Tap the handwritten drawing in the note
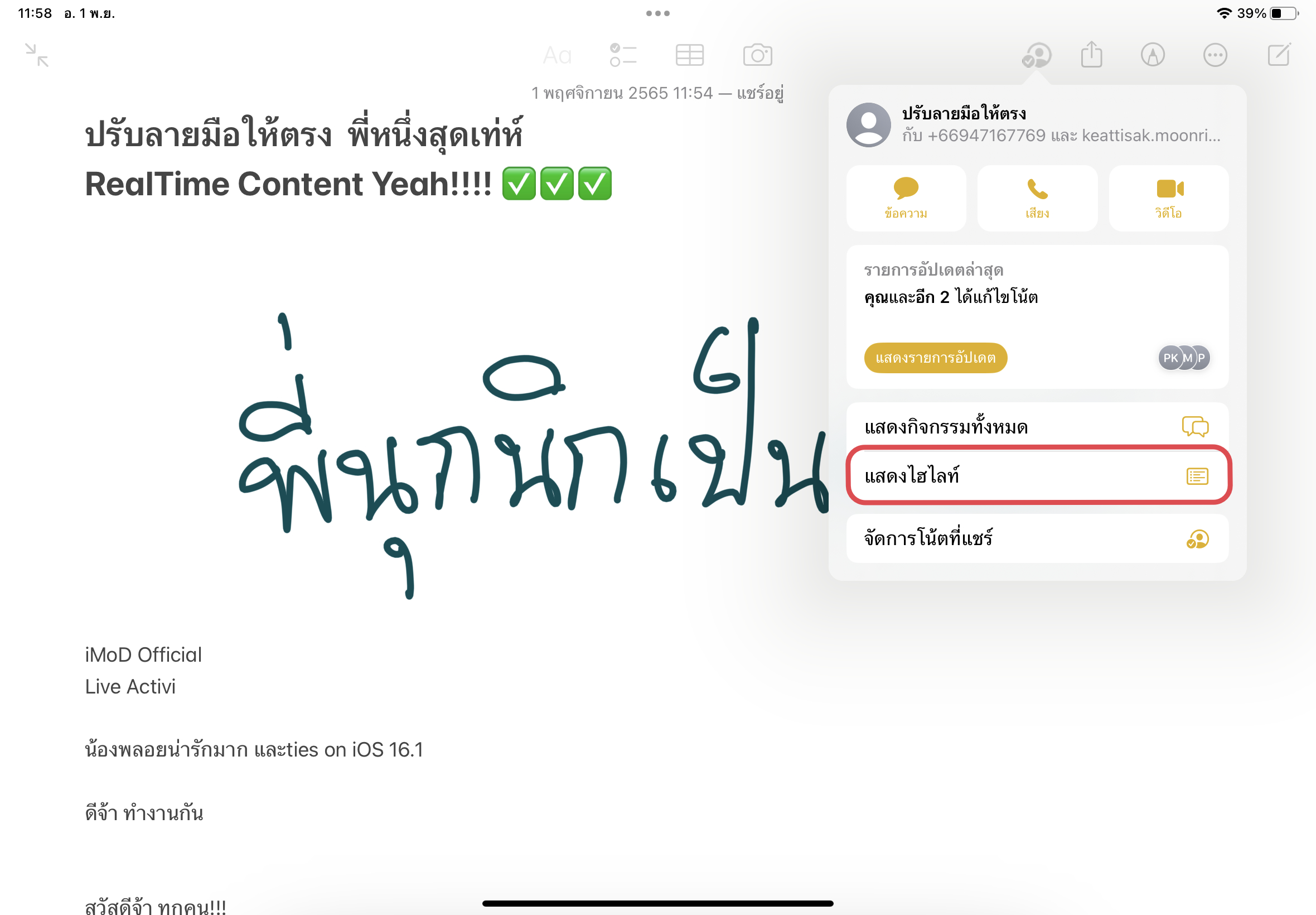 point(533,456)
